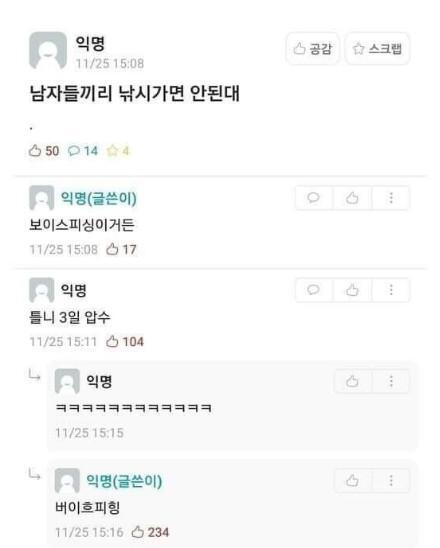The height and width of the screenshot is (548, 440).
Task: Open more options for 버이흐피힝 reply
Action: pyautogui.click(x=391, y=481)
